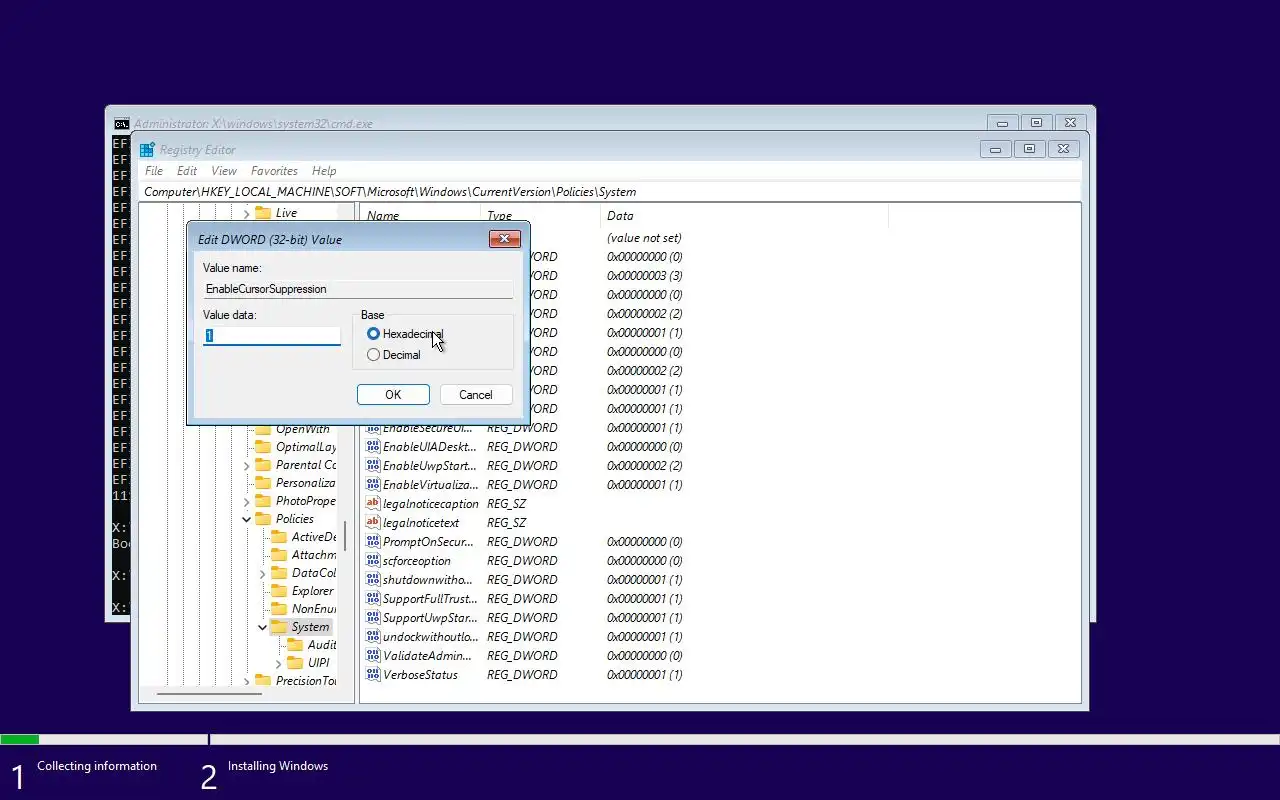The height and width of the screenshot is (800, 1280).
Task: Click the EnableUwpStart value's DWORD icon
Action: pos(373,466)
